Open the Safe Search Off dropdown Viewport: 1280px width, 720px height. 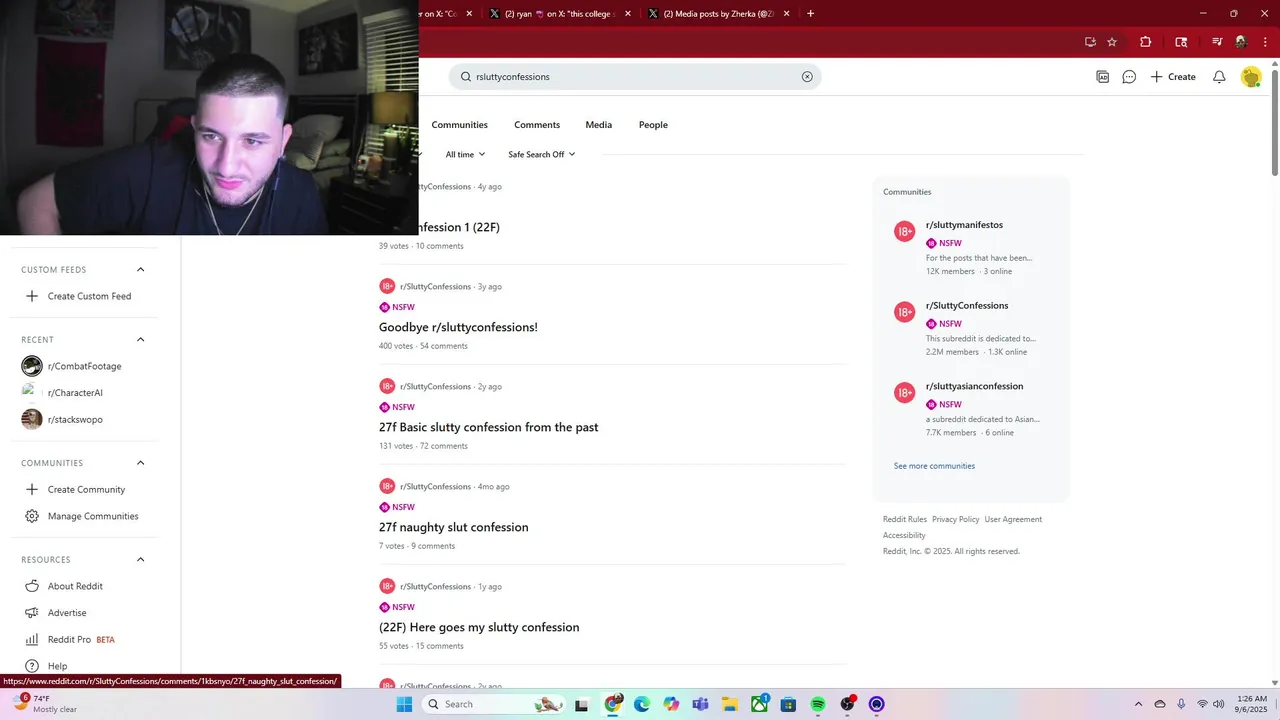tap(542, 154)
